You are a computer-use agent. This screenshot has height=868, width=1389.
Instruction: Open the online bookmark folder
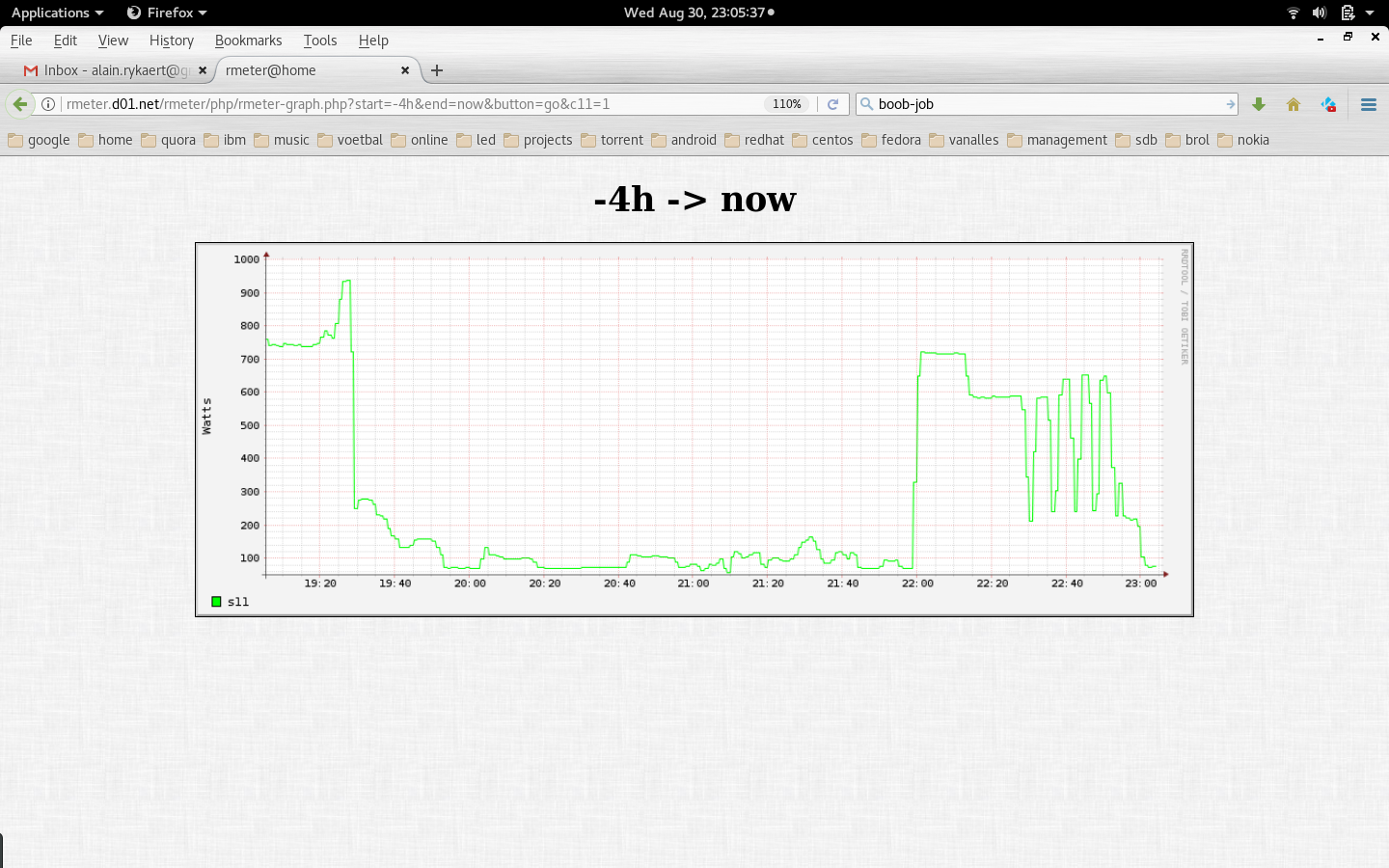[420, 140]
